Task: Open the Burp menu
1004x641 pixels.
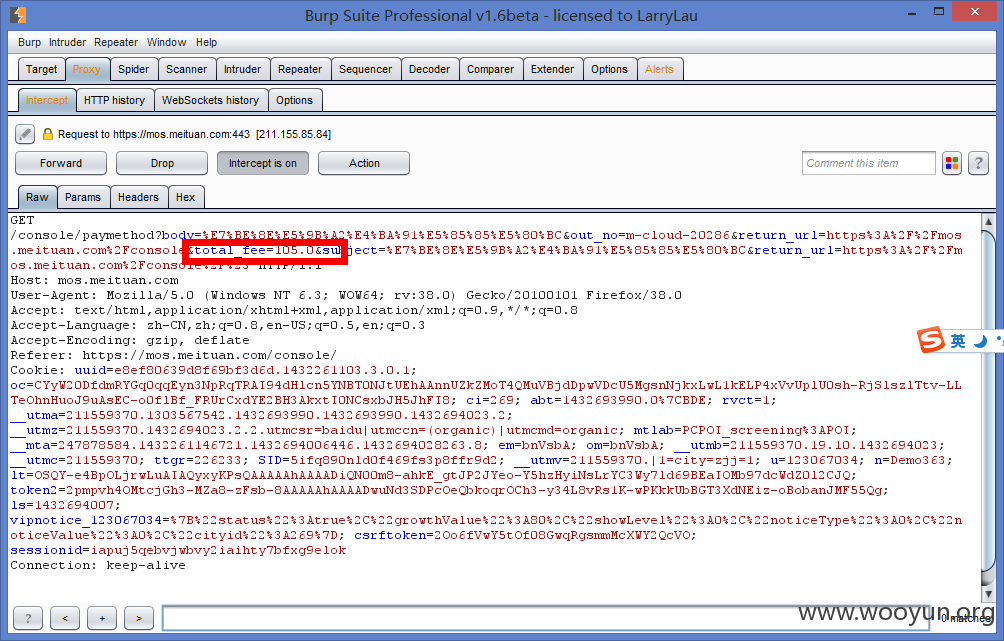Action: tap(29, 42)
